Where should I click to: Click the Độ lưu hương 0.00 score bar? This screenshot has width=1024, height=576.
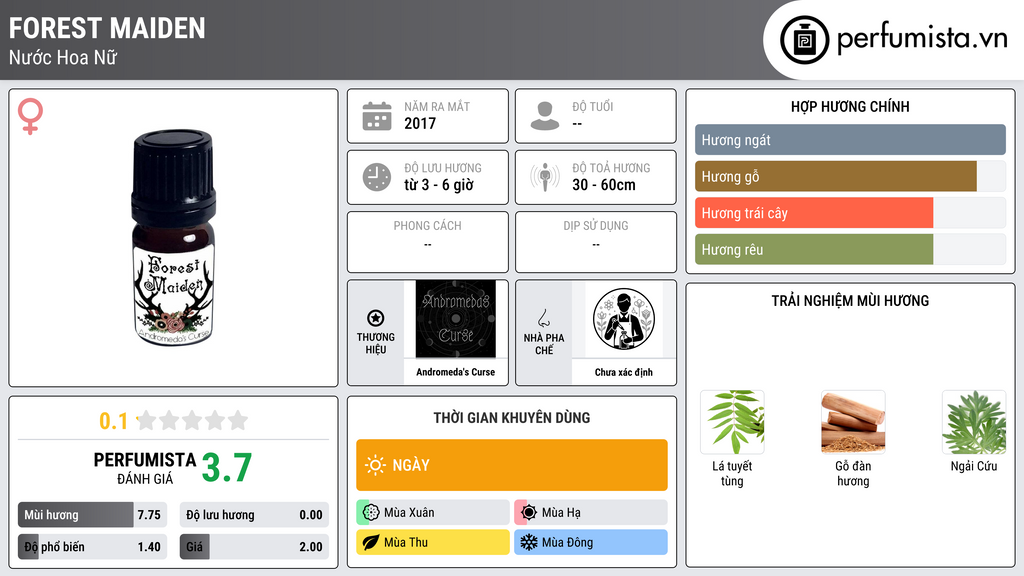254,515
